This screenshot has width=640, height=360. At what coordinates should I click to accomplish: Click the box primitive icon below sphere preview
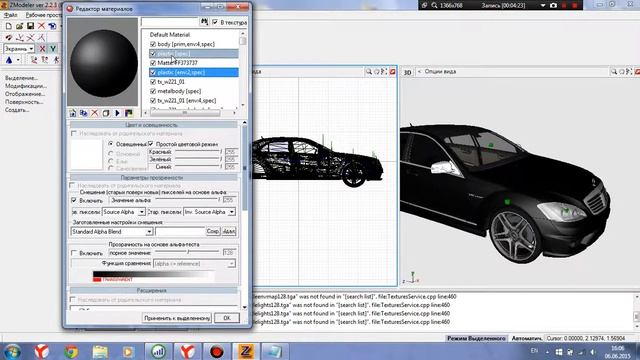[106, 113]
